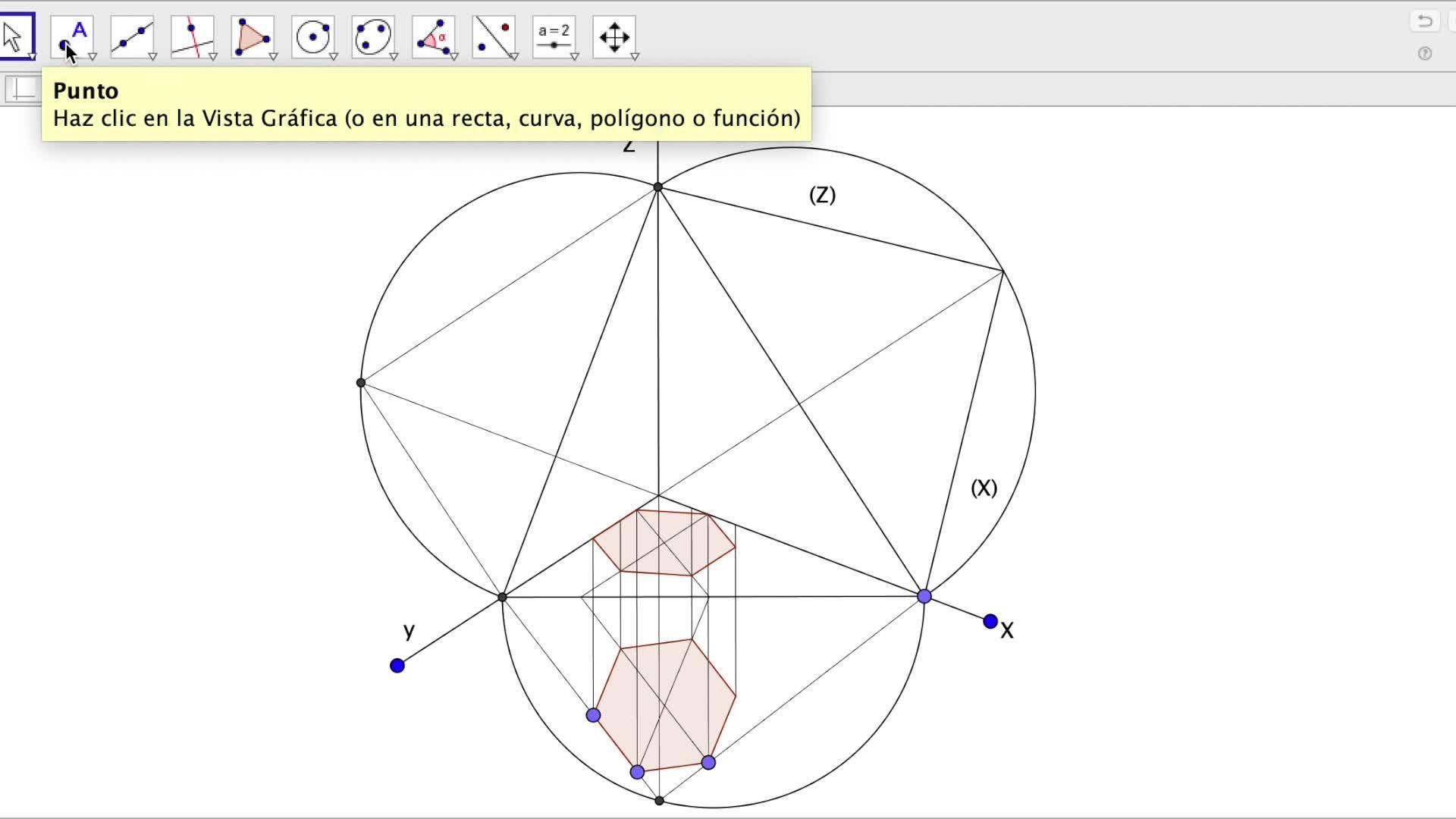Select the move graphics view tool
The height and width of the screenshot is (819, 1456).
[613, 36]
